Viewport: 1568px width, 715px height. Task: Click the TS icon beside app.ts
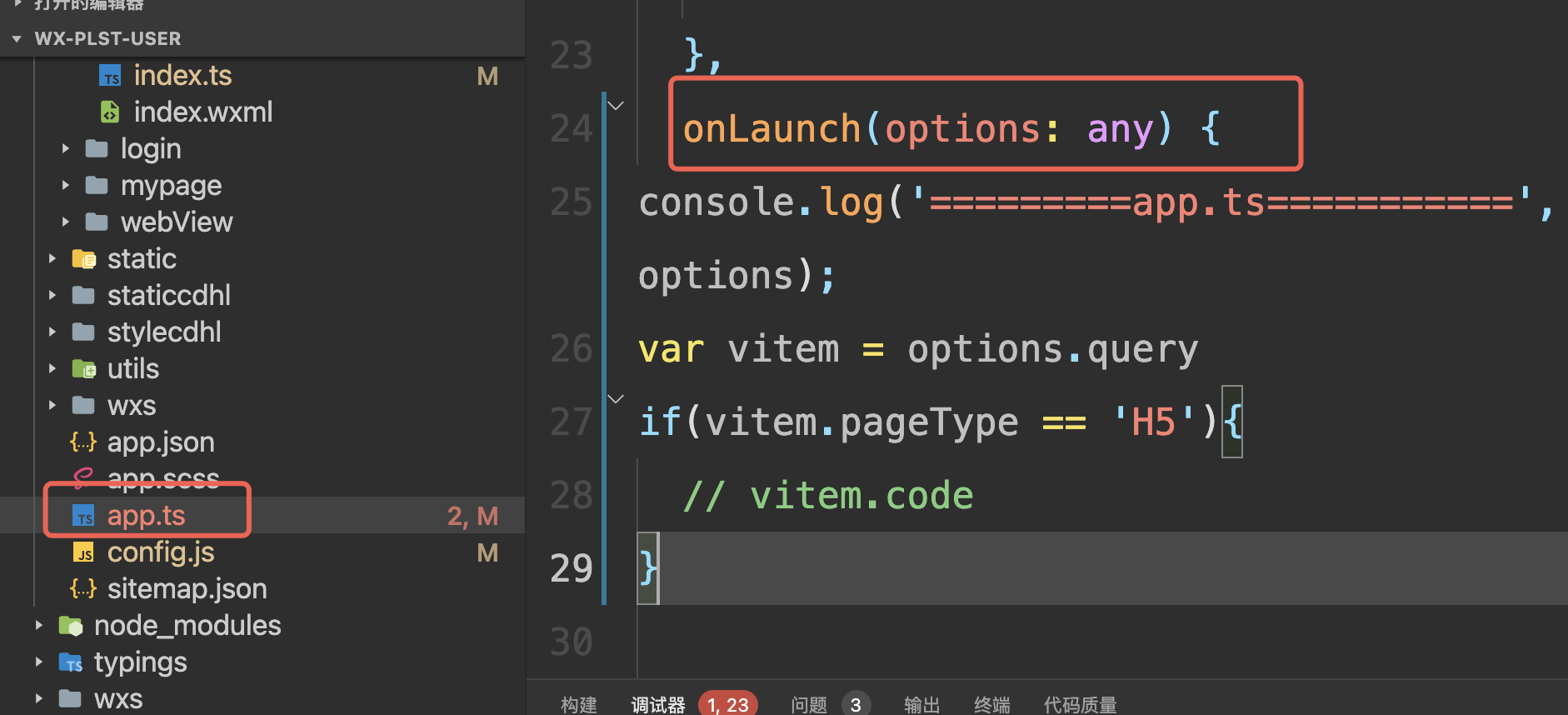83,516
